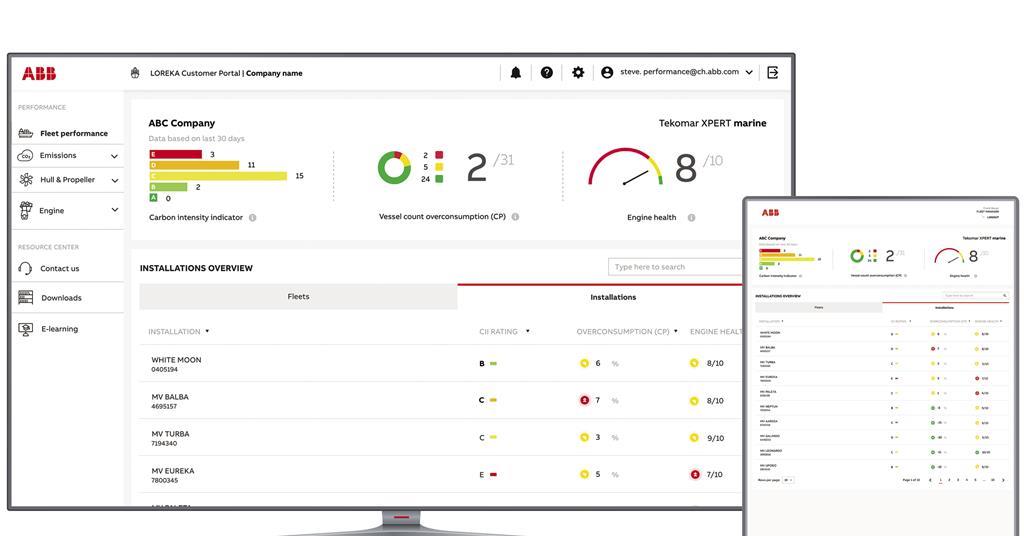This screenshot has width=1024, height=536.
Task: Expand the Hull & Propeller chevron
Action: point(114,180)
